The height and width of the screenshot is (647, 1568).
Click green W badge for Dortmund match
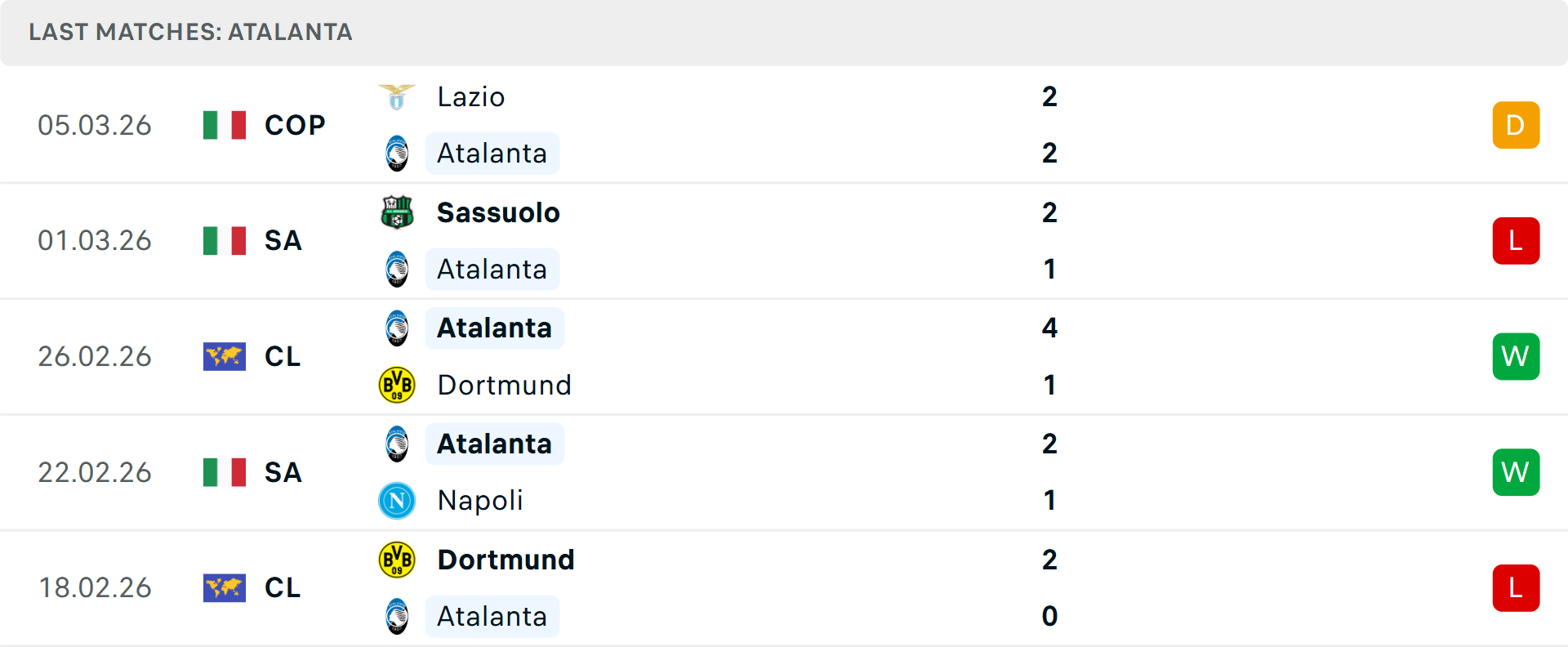(x=1516, y=356)
